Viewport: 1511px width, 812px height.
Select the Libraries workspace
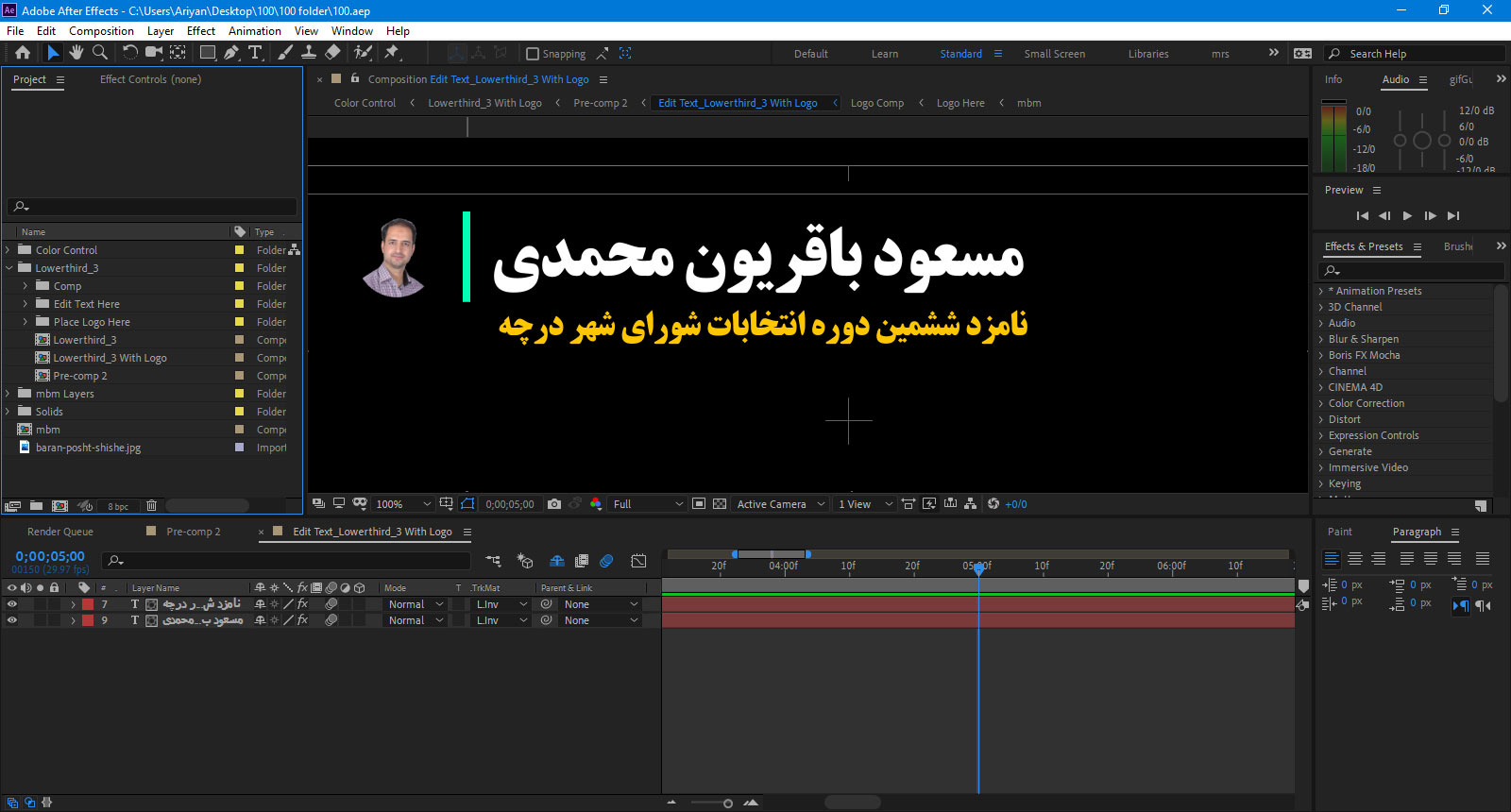click(x=1148, y=54)
